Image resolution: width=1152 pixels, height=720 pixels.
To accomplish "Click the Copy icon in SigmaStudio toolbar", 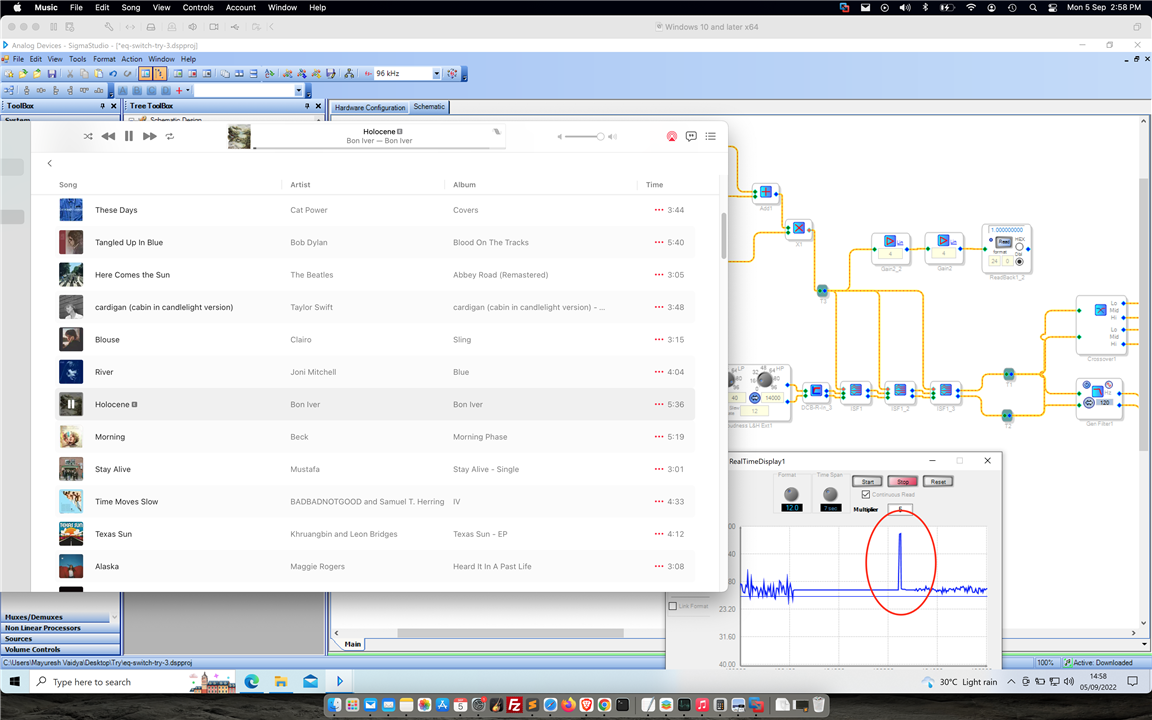I will pos(84,73).
